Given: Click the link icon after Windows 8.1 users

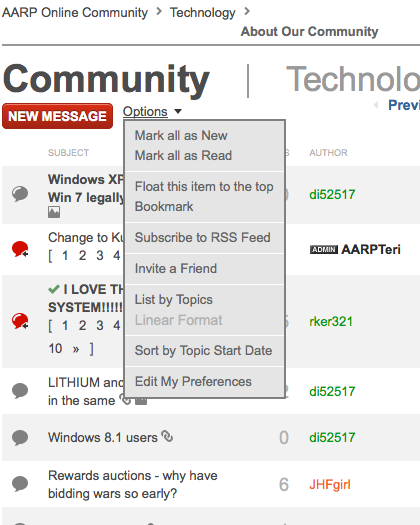Looking at the screenshot, I should 167,436.
